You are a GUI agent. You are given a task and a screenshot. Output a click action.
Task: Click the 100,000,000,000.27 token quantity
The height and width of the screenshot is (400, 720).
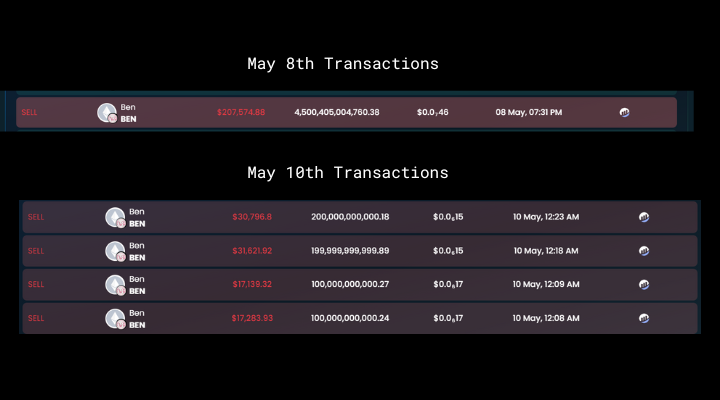click(x=350, y=284)
